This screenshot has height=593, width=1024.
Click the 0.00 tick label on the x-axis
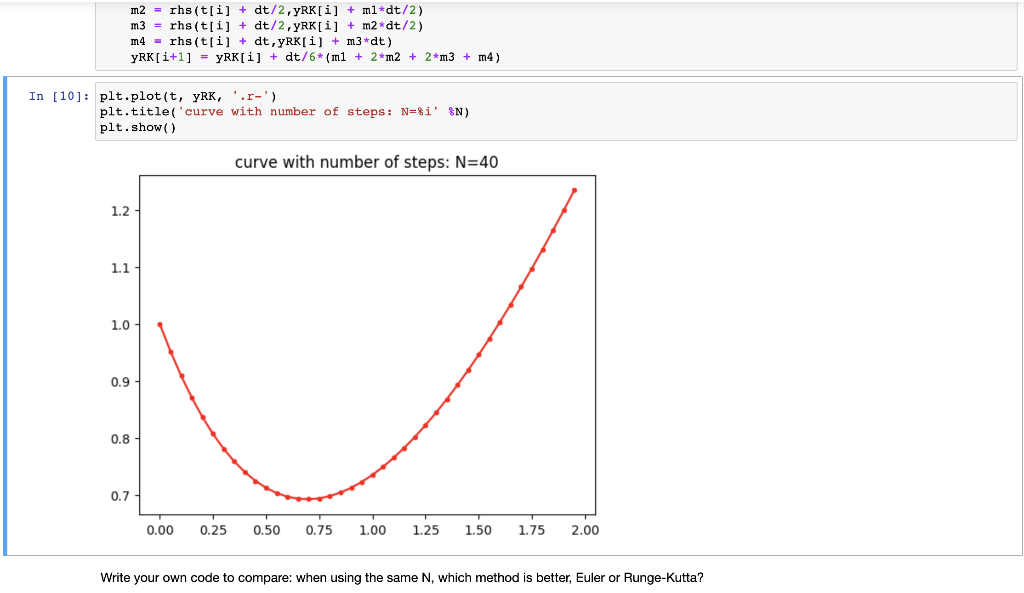160,530
